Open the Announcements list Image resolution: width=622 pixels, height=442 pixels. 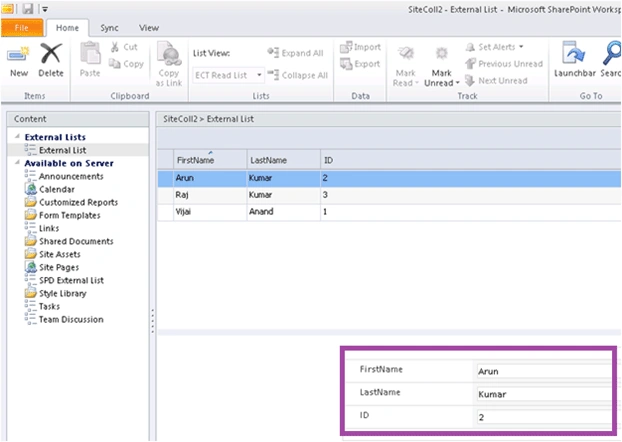(x=71, y=176)
